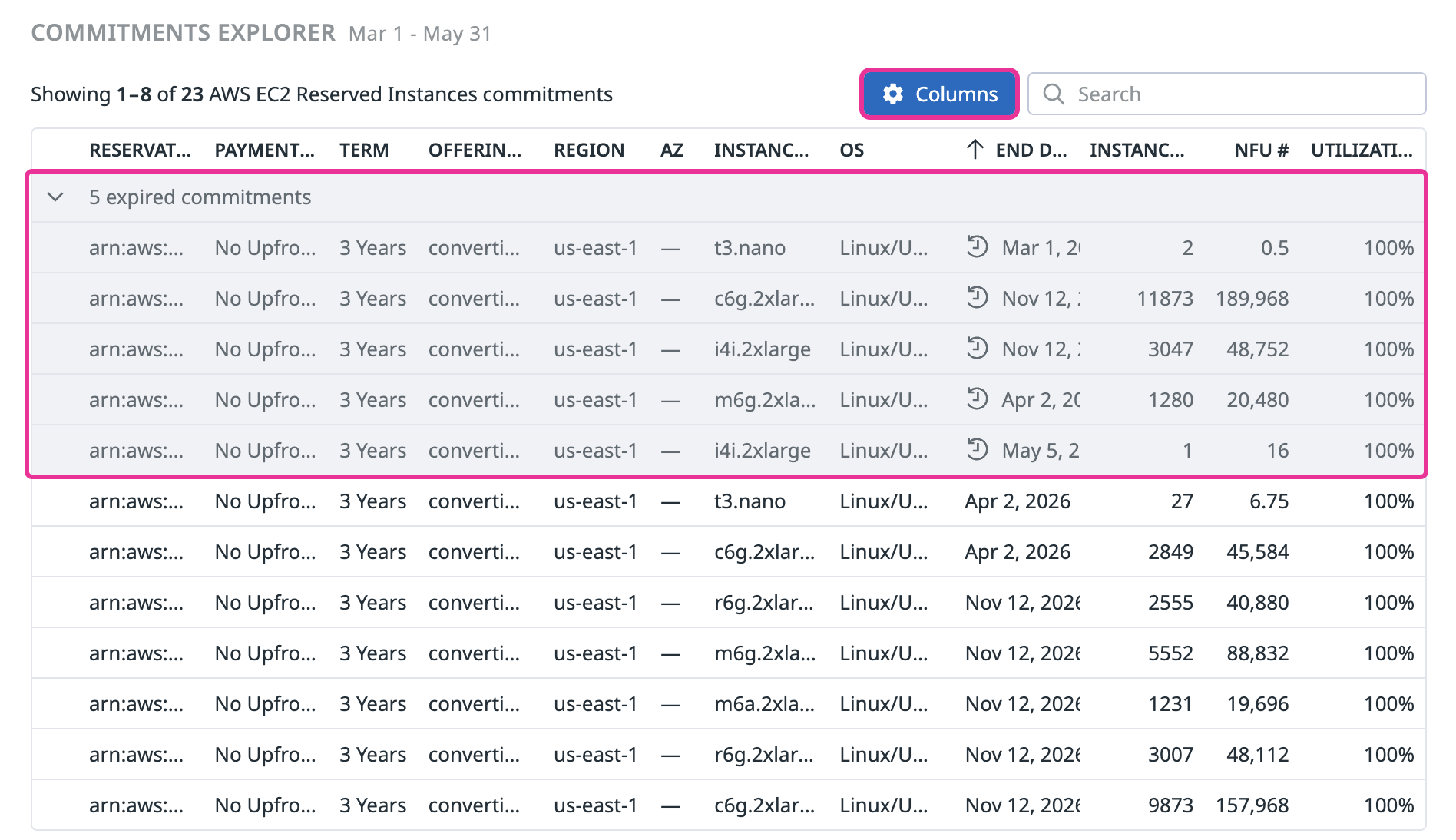Click the expired clock icon on 3047-instance row

(x=977, y=348)
